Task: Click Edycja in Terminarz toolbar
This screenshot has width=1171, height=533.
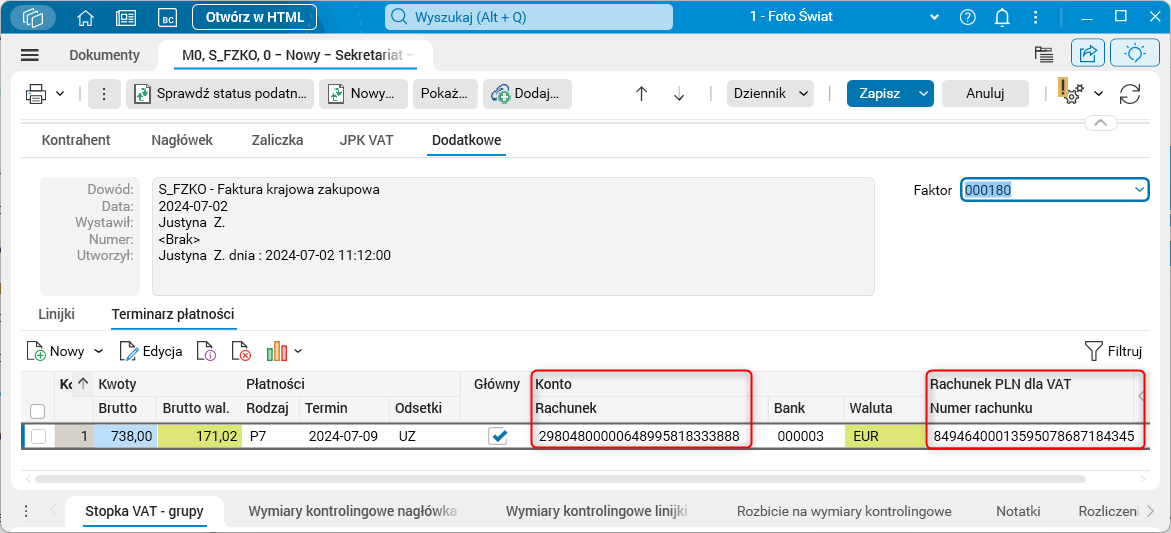Action: [x=151, y=351]
